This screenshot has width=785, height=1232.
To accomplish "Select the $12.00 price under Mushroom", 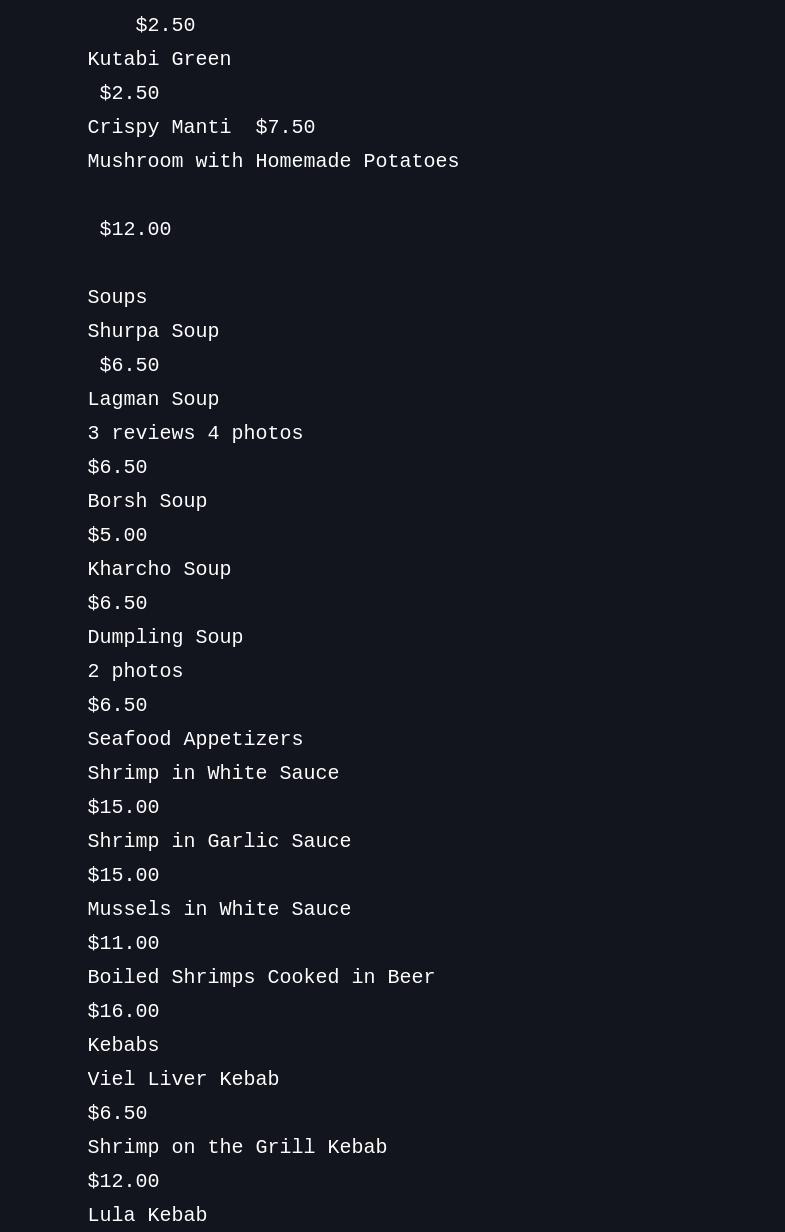I will 135,230.
